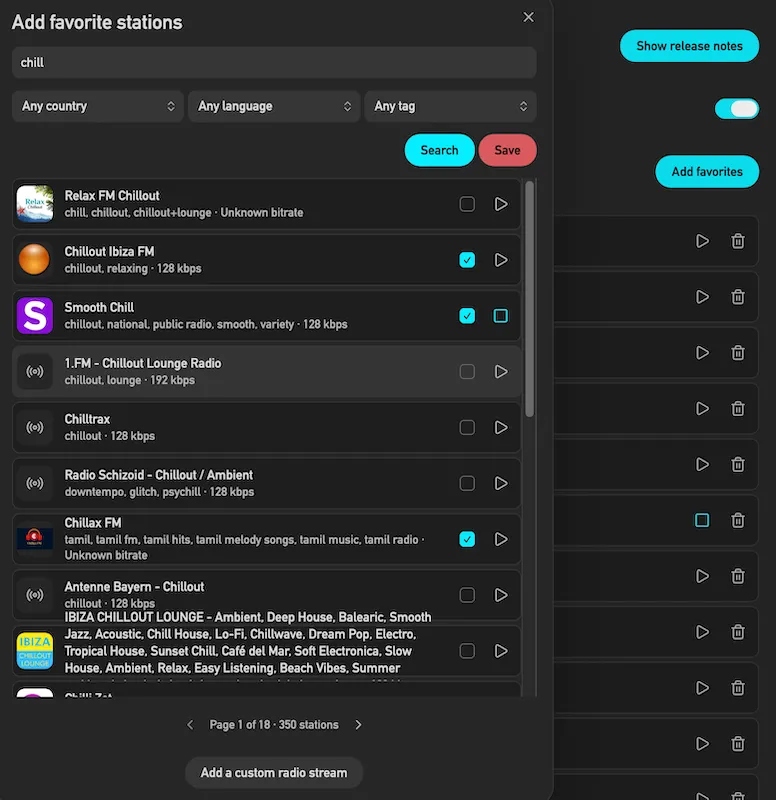Click the Chillax FM logo thumbnail

(x=35, y=539)
